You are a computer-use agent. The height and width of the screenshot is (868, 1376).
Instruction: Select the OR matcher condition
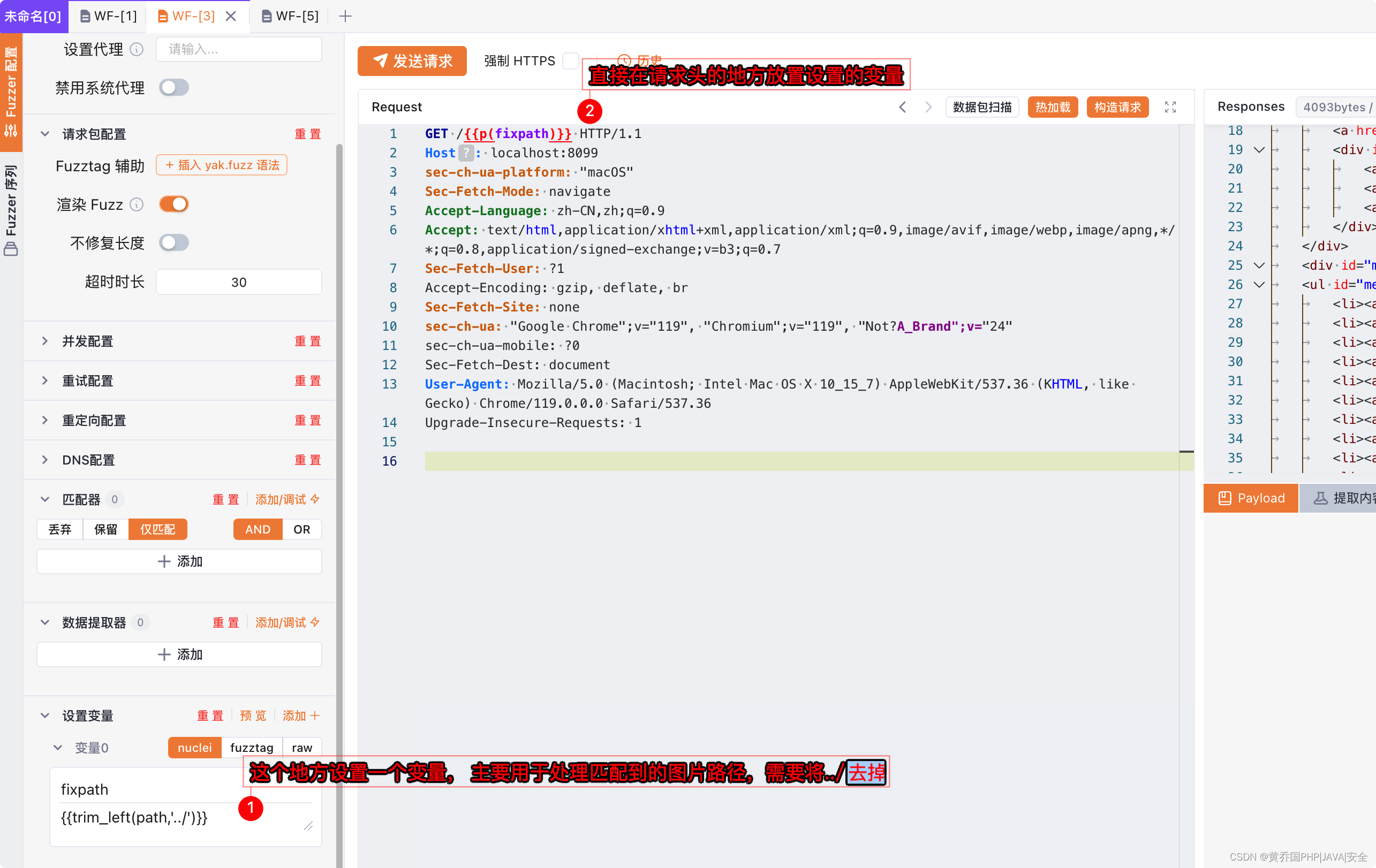pos(302,529)
